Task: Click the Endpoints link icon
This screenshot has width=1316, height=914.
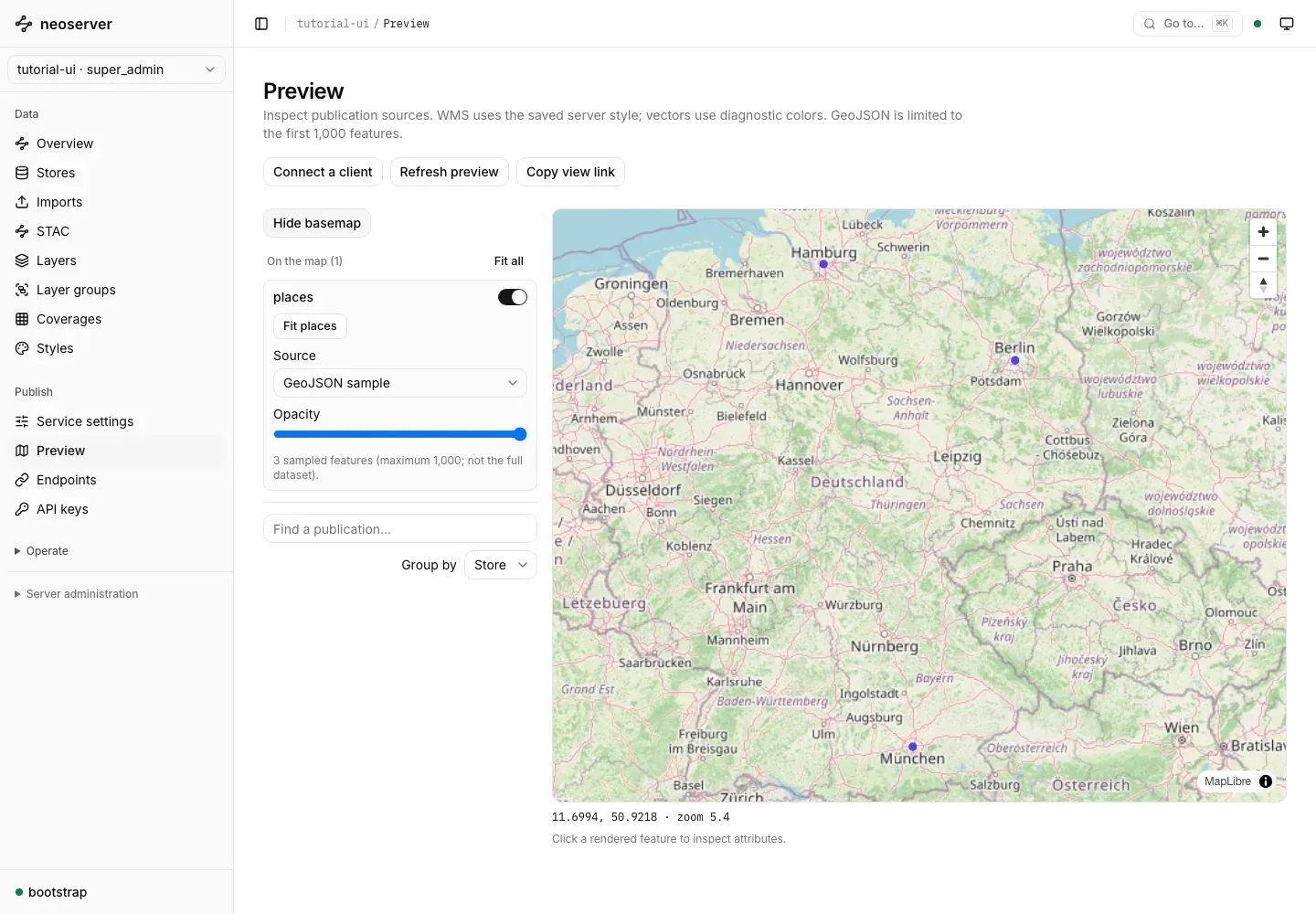Action: [22, 480]
